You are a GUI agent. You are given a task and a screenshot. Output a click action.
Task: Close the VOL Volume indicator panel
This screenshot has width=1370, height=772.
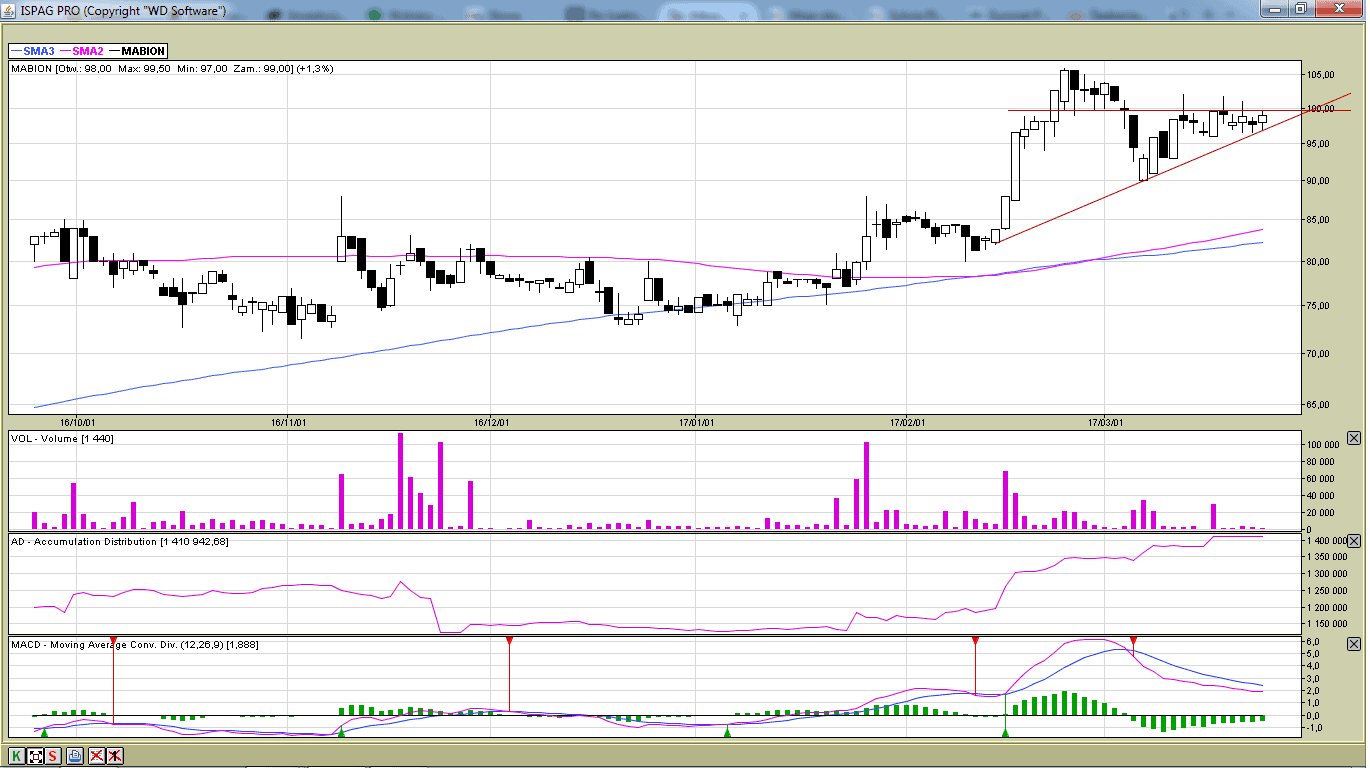click(x=1354, y=438)
